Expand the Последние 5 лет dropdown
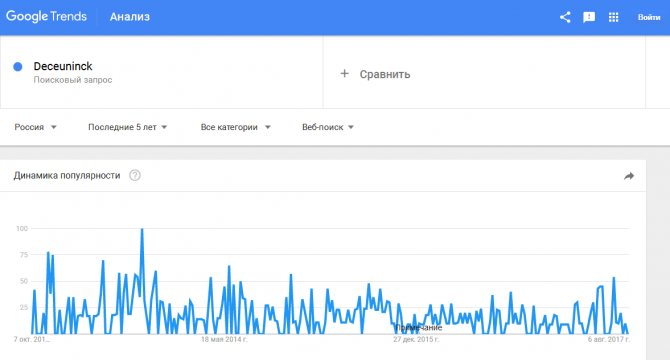The image size is (670, 360). pyautogui.click(x=127, y=127)
